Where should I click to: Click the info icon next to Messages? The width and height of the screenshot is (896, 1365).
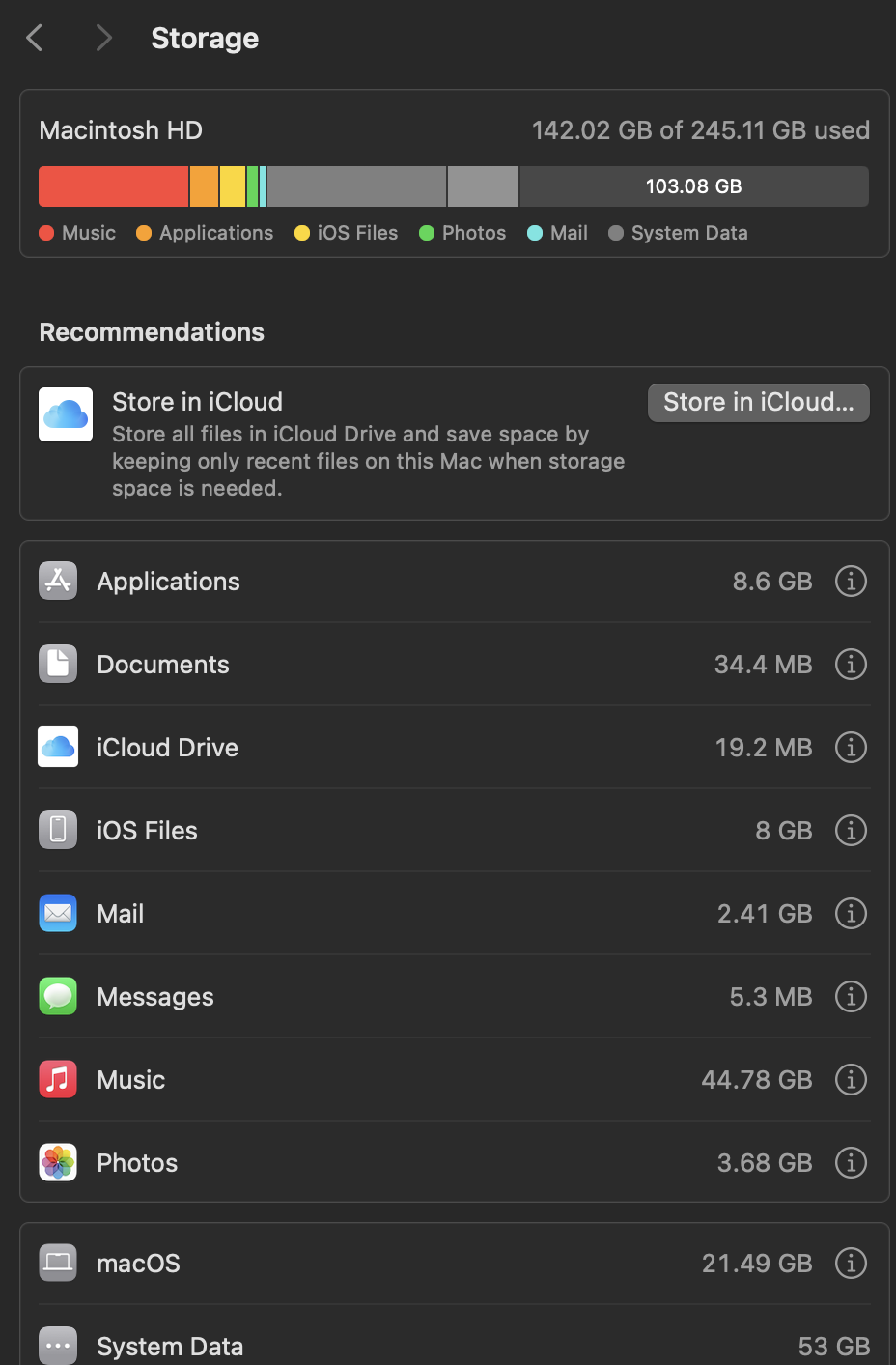tap(851, 997)
